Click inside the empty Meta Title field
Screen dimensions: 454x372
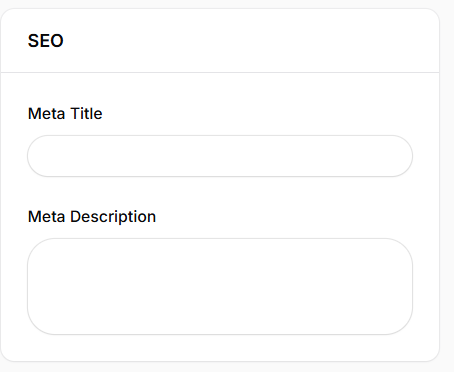coord(220,156)
